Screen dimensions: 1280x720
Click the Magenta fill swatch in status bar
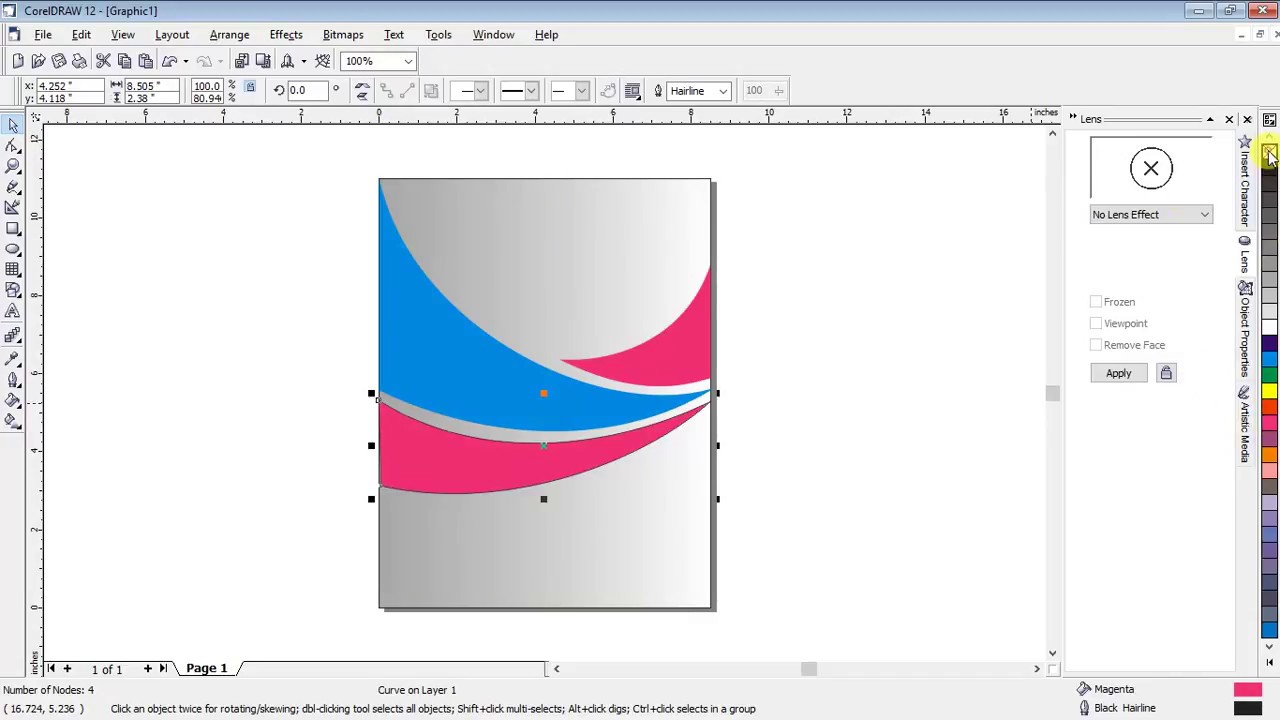(x=1247, y=689)
